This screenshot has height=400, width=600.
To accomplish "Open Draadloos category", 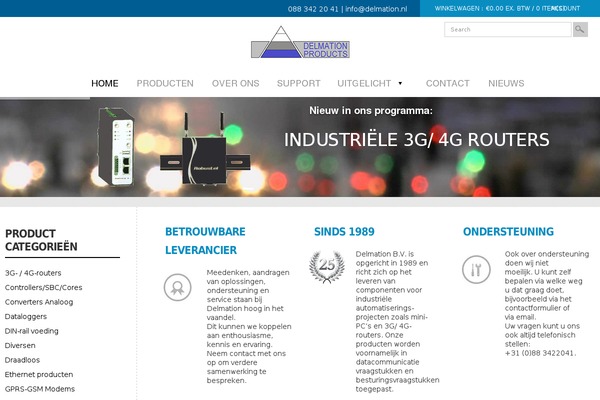I will 22,360.
